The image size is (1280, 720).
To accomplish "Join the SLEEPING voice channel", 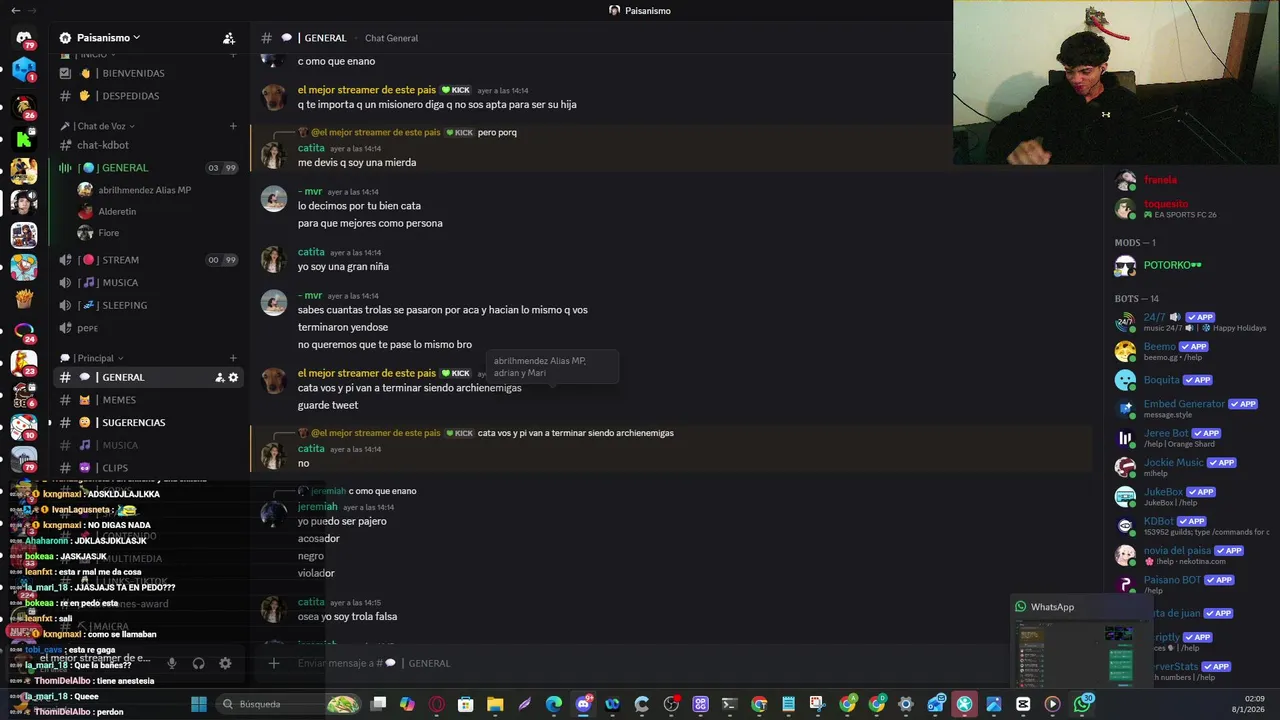I will [150, 305].
